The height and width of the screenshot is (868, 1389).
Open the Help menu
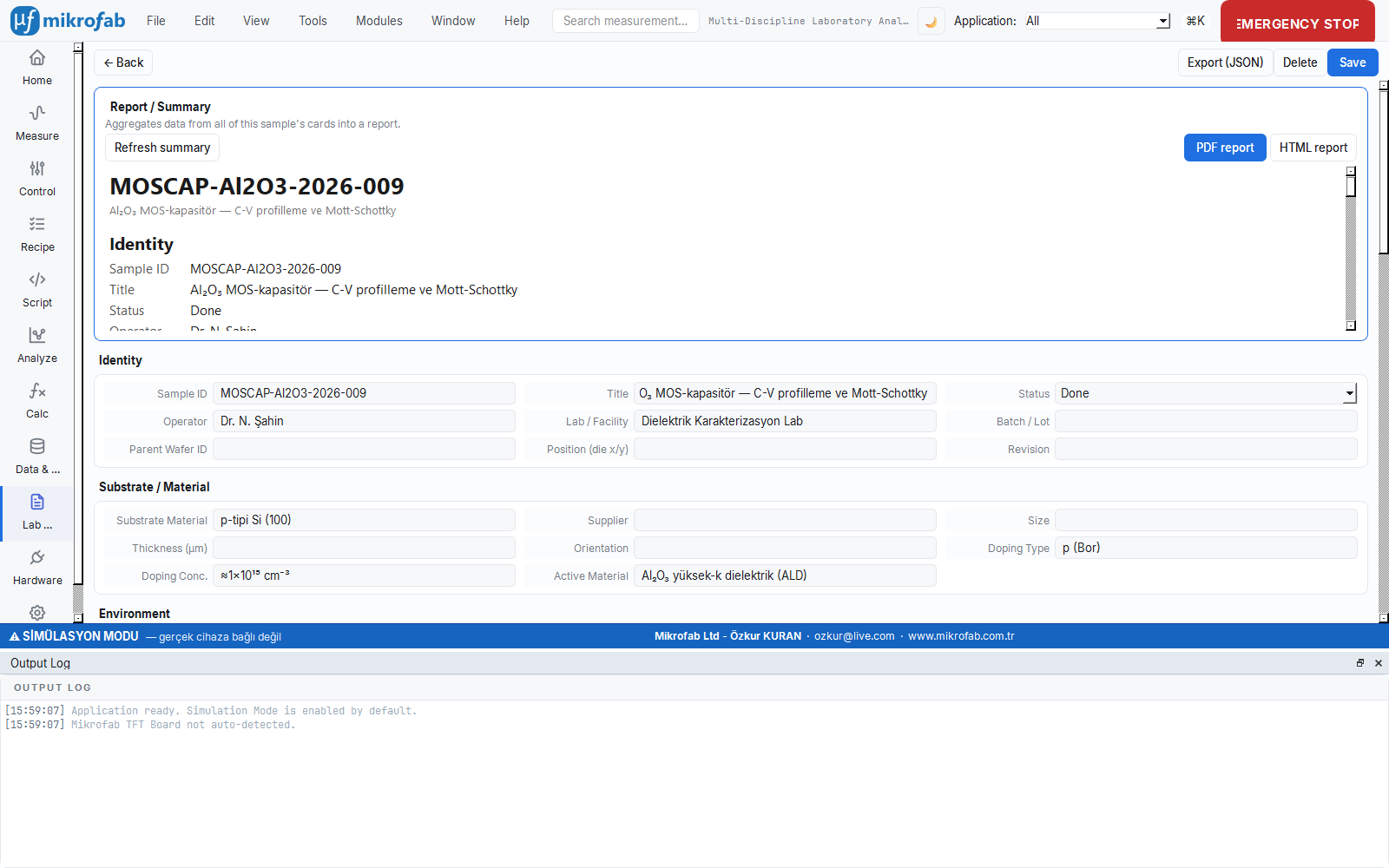pyautogui.click(x=517, y=21)
